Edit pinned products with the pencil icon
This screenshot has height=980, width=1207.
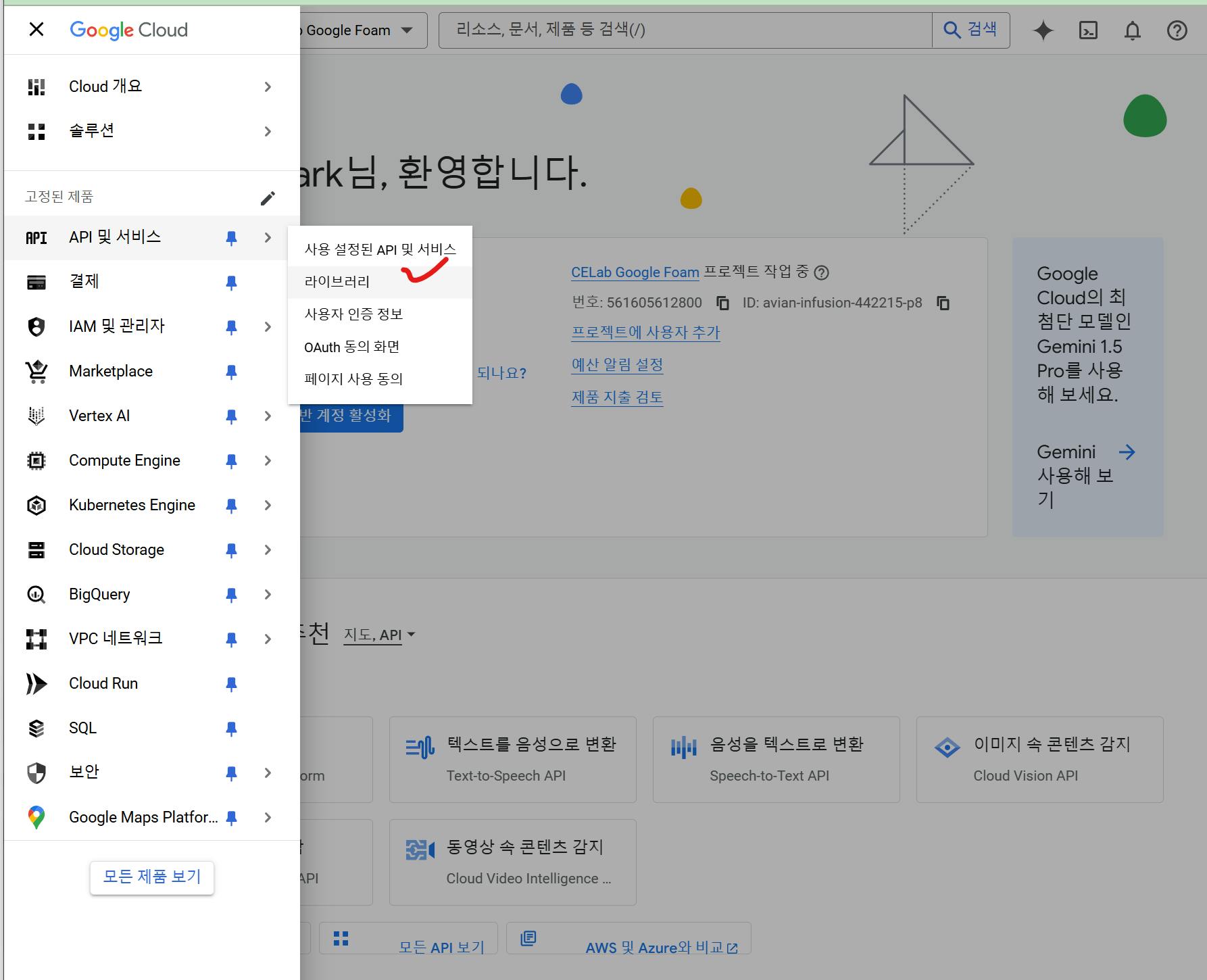268,197
